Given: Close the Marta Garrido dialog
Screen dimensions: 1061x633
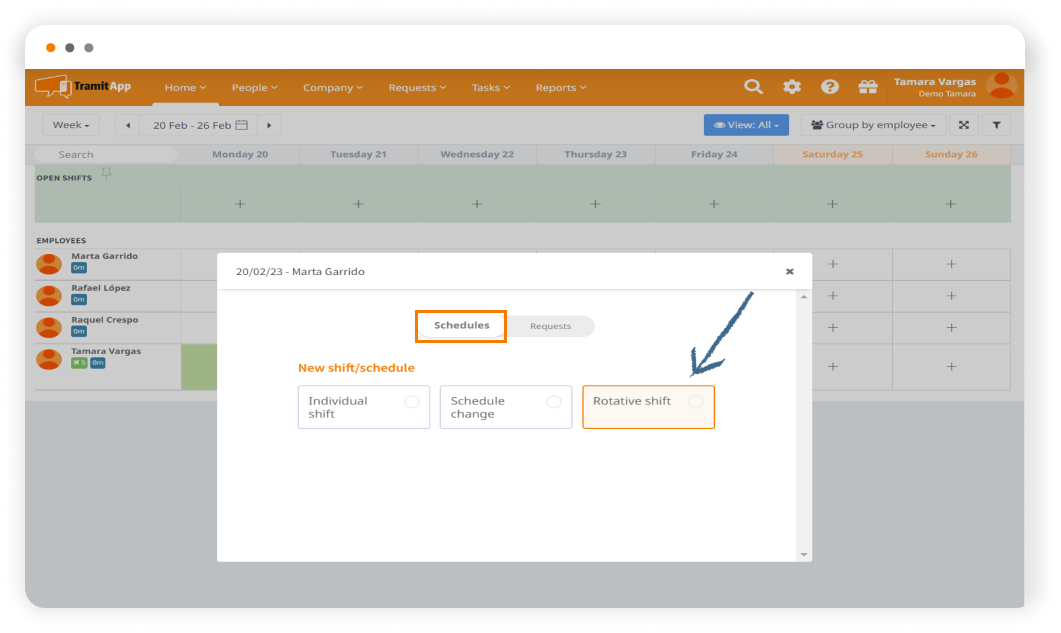Looking at the screenshot, I should click(x=789, y=271).
